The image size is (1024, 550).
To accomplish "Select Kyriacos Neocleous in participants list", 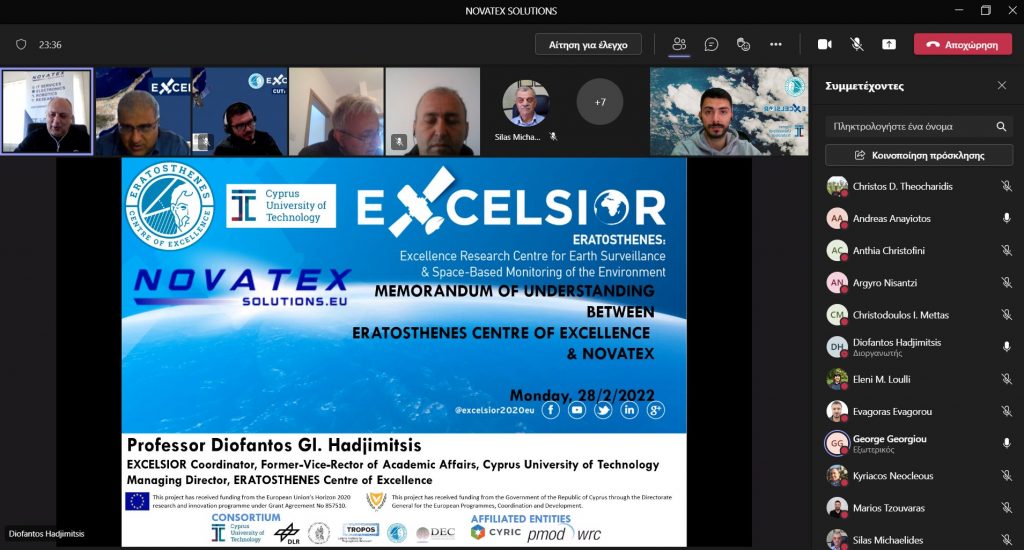I will (x=919, y=476).
